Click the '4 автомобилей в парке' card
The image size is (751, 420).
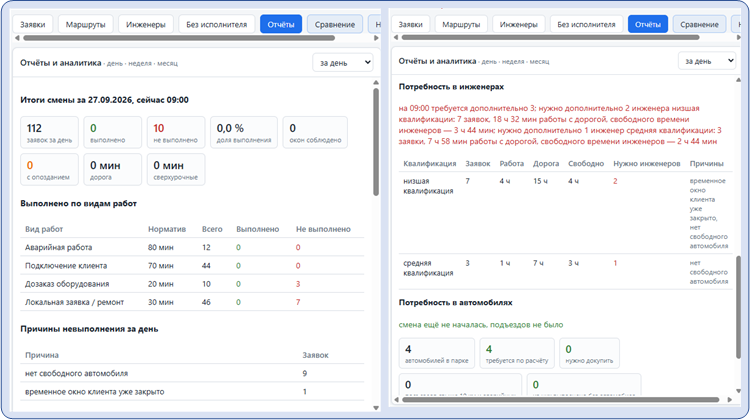(x=437, y=353)
